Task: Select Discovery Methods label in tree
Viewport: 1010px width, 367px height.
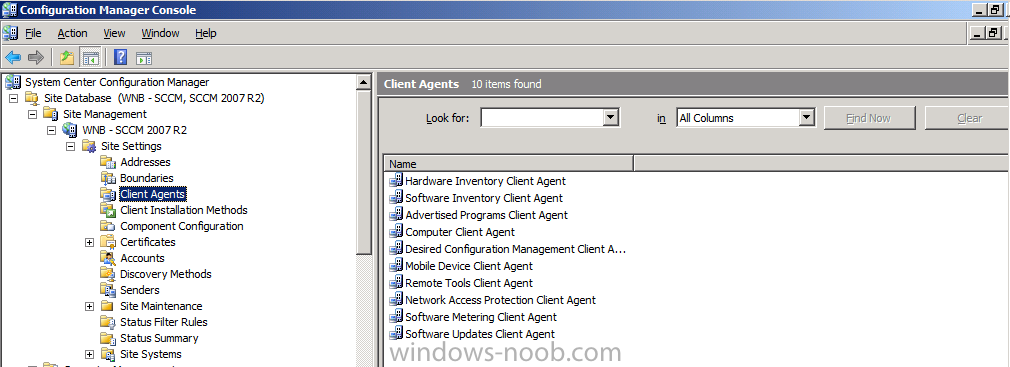Action: coord(166,274)
